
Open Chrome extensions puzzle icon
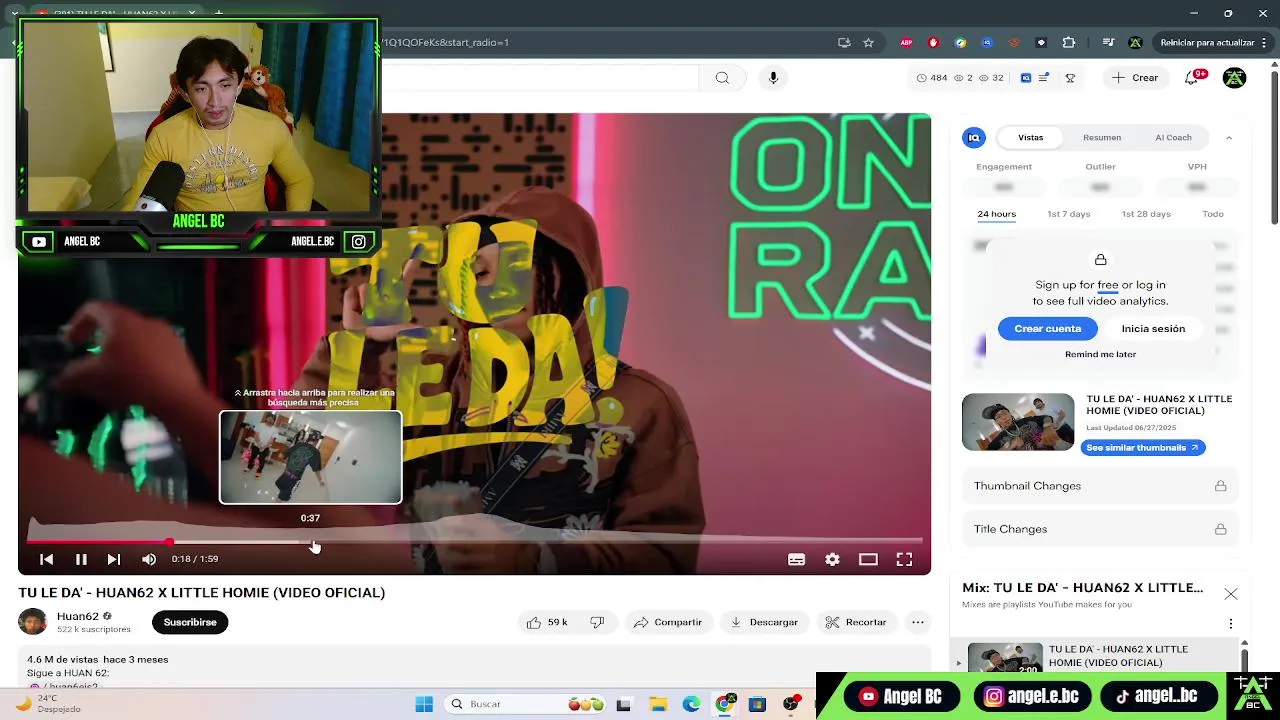(x=1069, y=43)
